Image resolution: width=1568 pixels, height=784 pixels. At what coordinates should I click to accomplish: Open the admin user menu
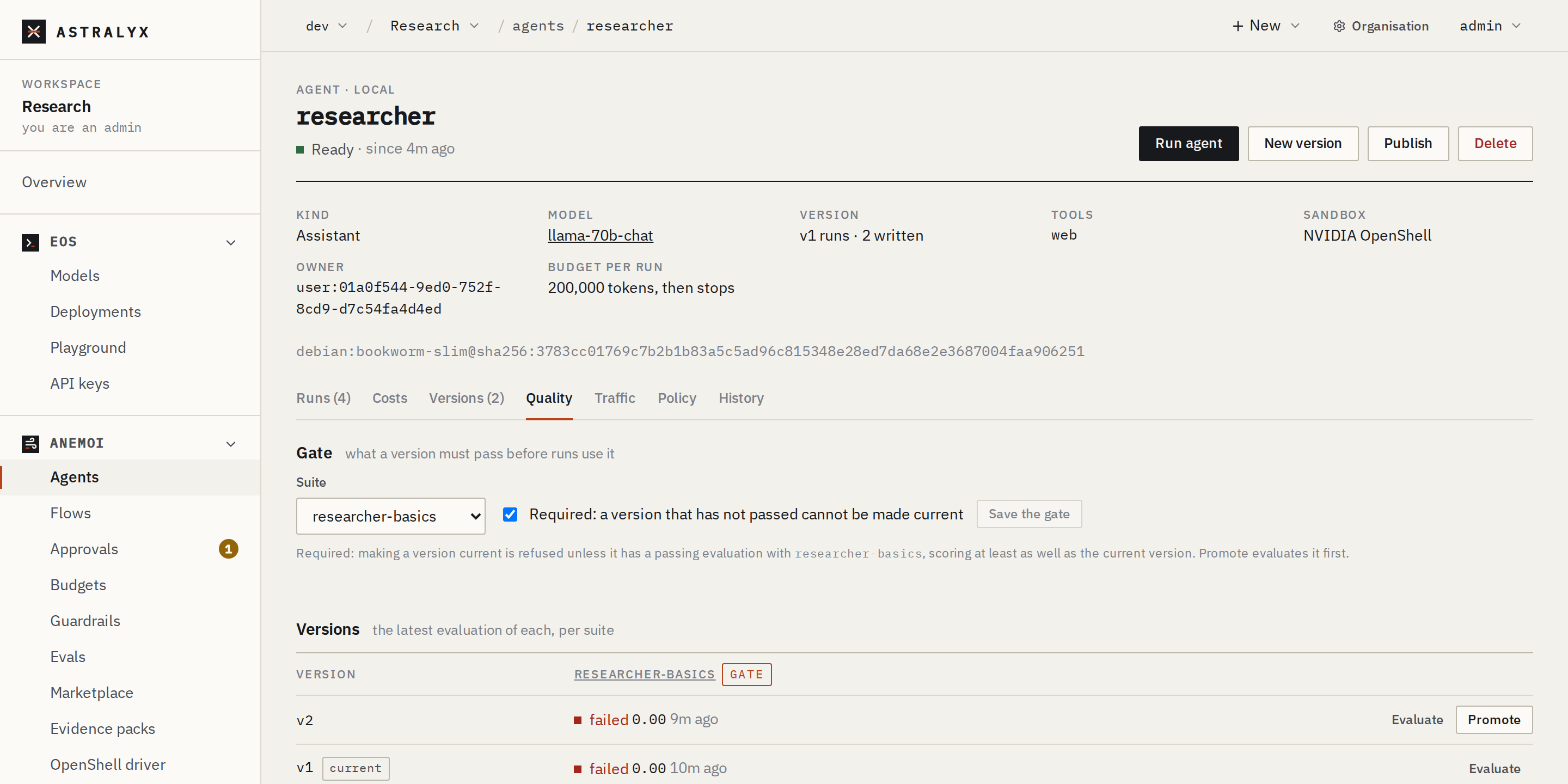[x=1490, y=26]
